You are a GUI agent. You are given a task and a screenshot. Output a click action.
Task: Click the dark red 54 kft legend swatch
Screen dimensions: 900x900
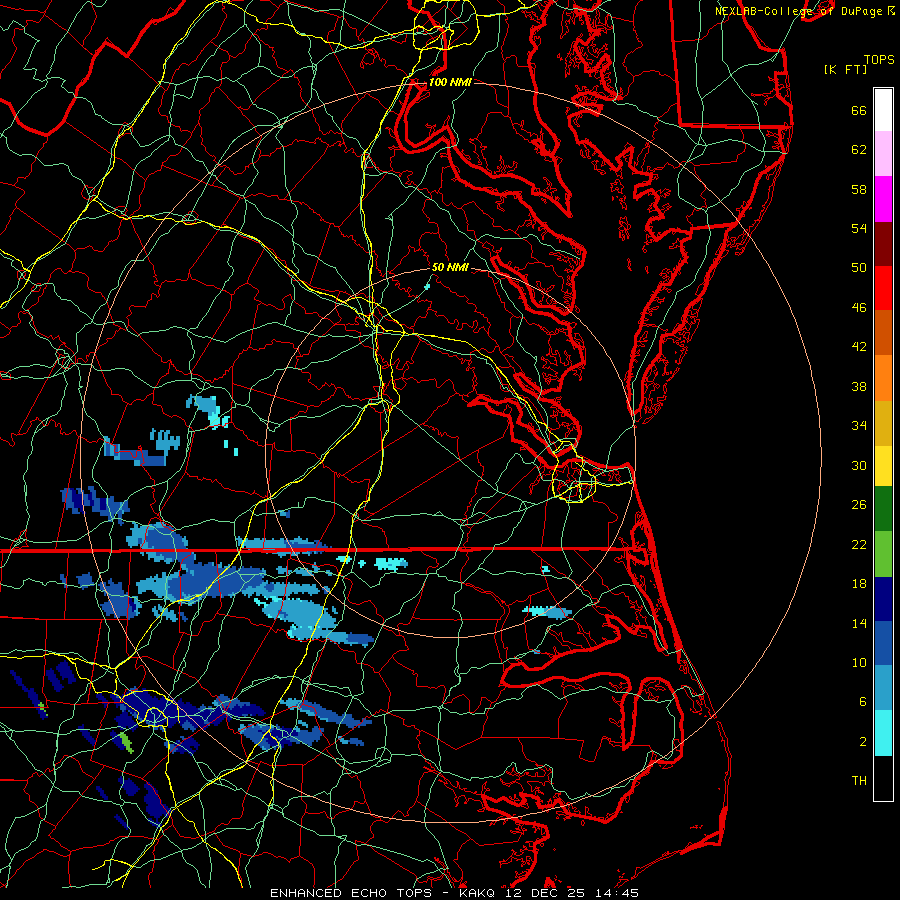pos(883,244)
